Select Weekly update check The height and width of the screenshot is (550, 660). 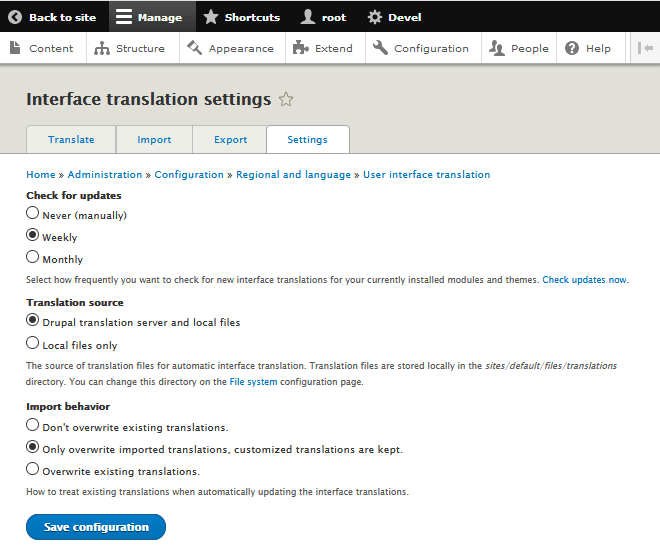coord(32,235)
